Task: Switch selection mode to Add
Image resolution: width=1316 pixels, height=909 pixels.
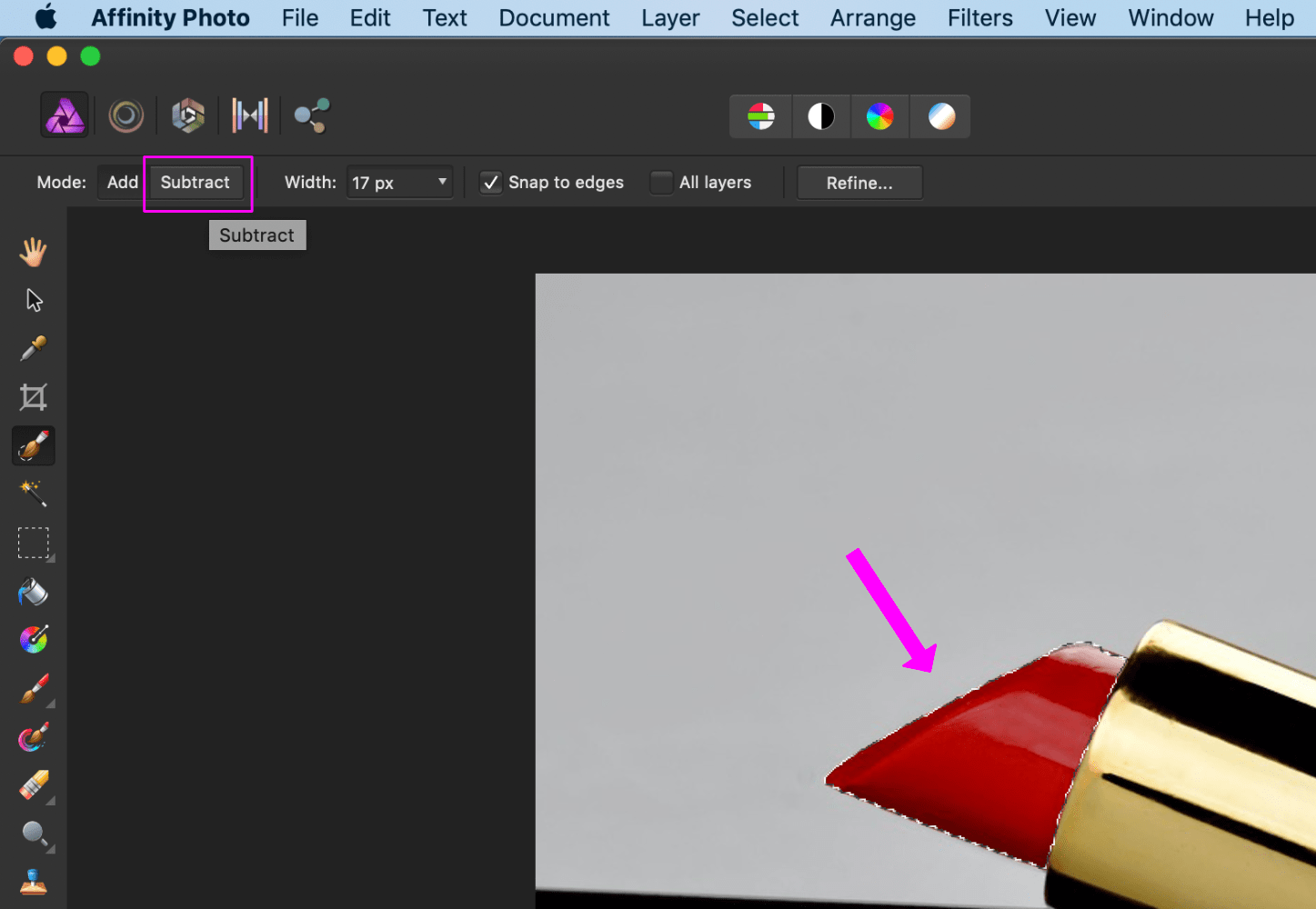Action: tap(123, 183)
